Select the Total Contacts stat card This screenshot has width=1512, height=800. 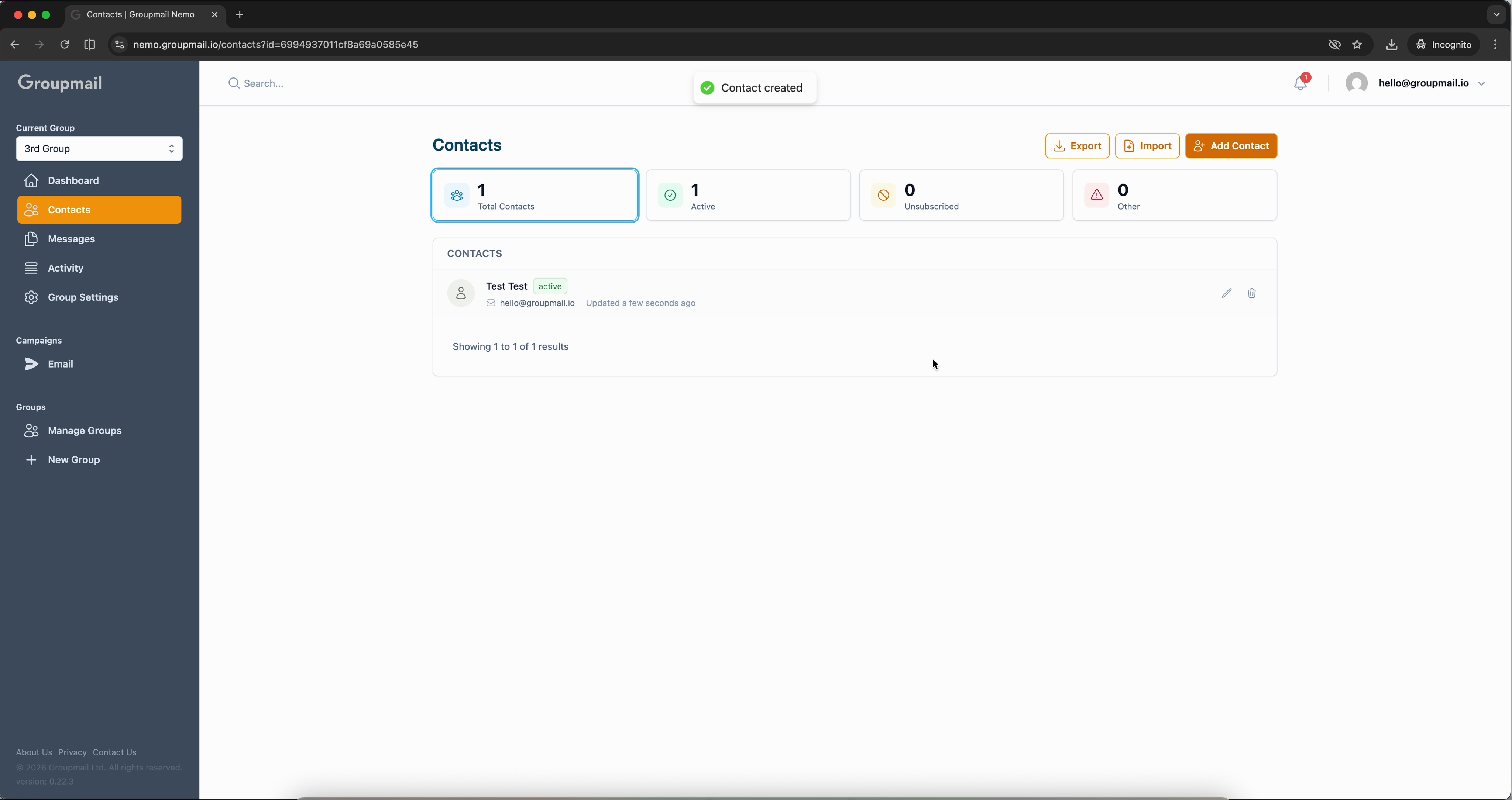coord(534,196)
